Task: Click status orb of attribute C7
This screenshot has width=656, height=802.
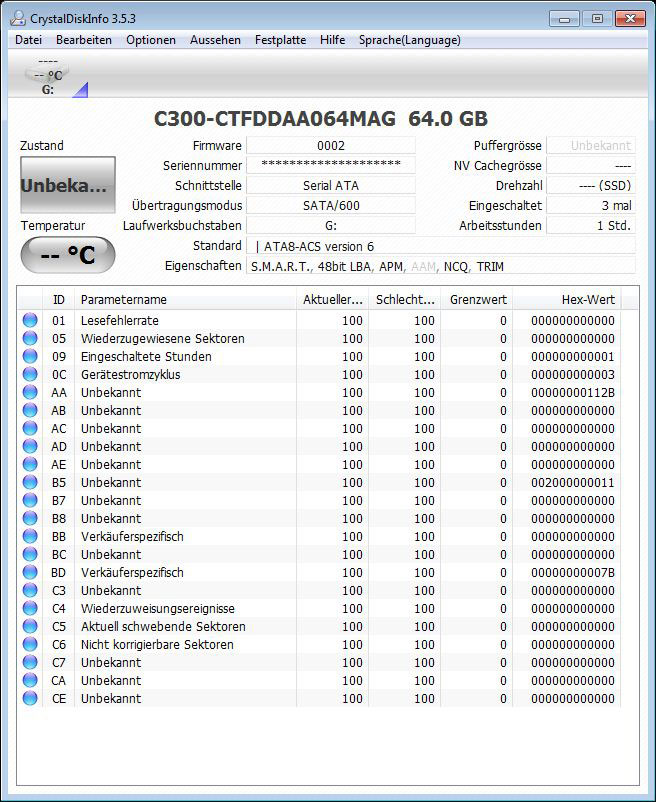Action: click(30, 662)
